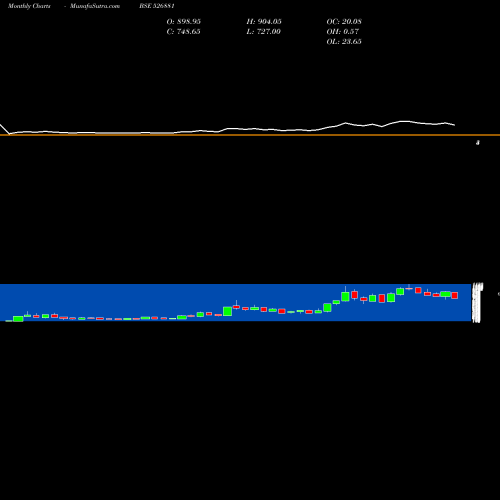Click the MunafaSutra.com label

tap(95, 6)
